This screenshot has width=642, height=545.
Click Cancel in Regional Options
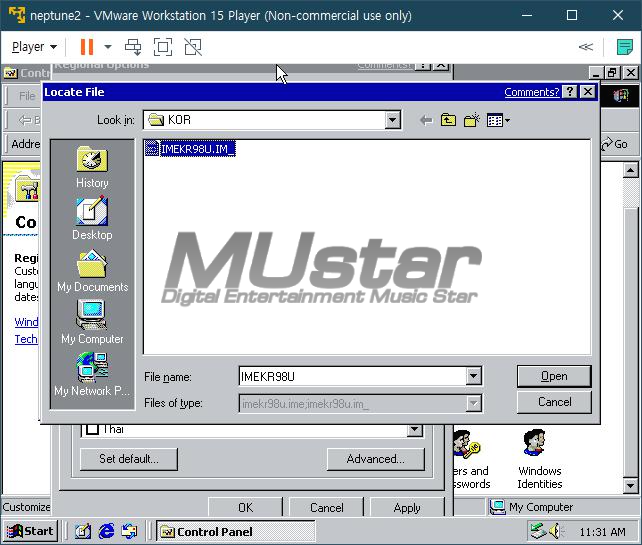point(326,508)
